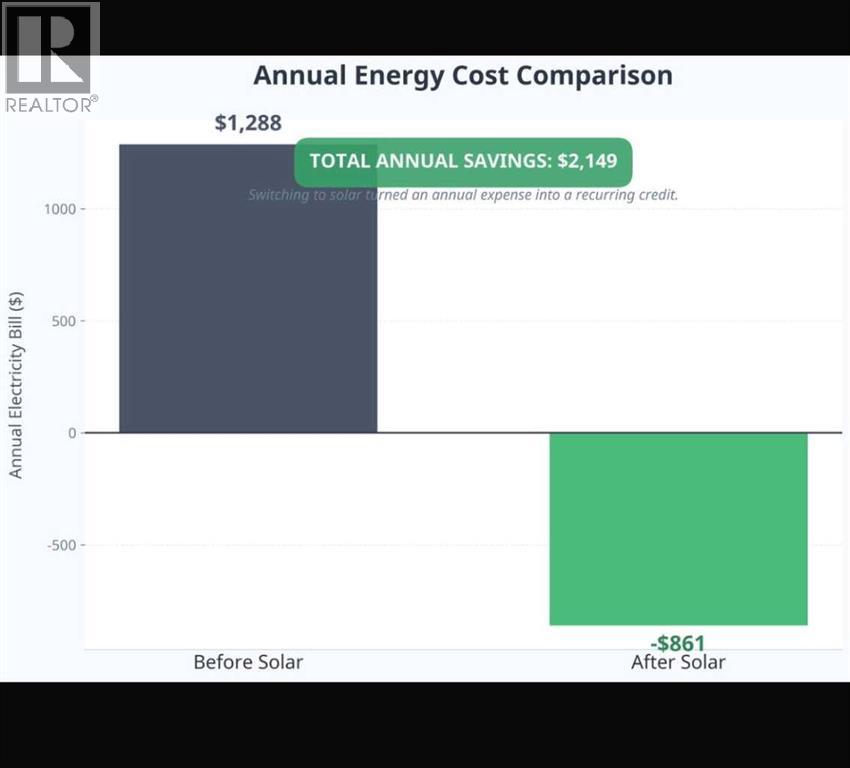Click the REALTOR® text under the logo
This screenshot has width=850, height=768.
tap(51, 103)
